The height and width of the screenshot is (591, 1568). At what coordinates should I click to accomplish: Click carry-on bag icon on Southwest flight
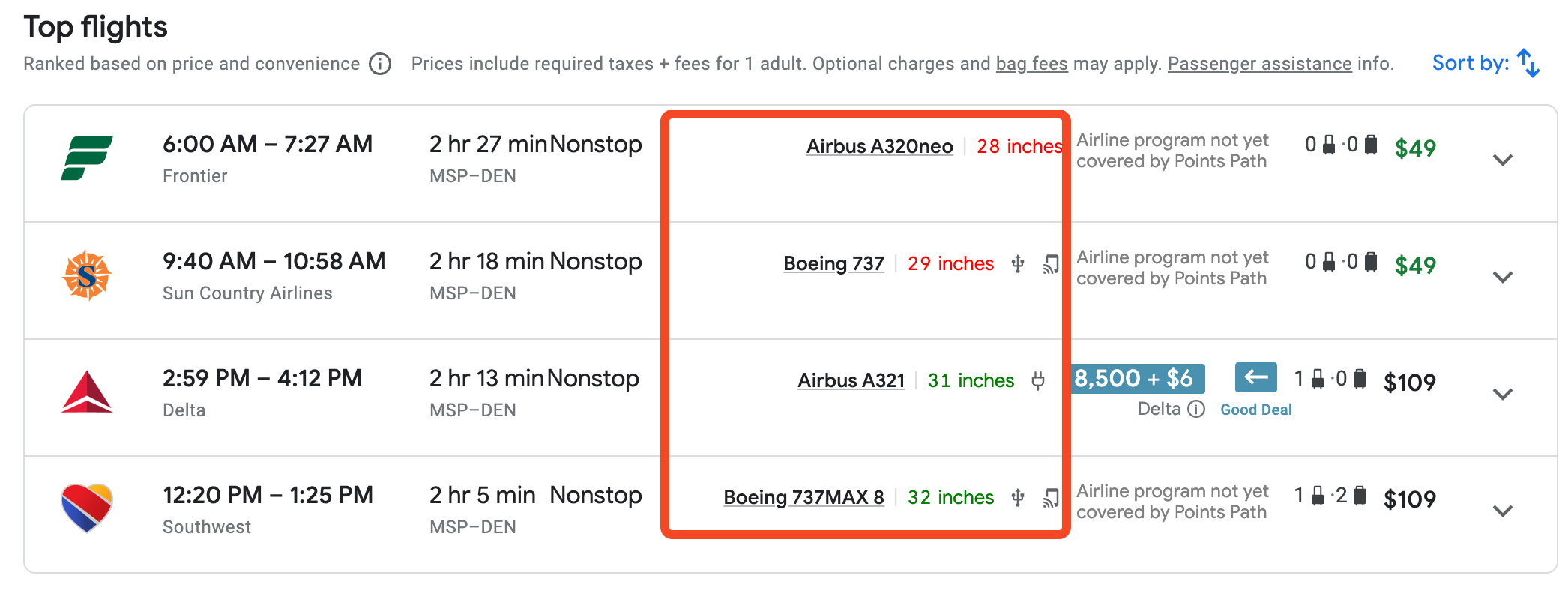(x=1318, y=496)
